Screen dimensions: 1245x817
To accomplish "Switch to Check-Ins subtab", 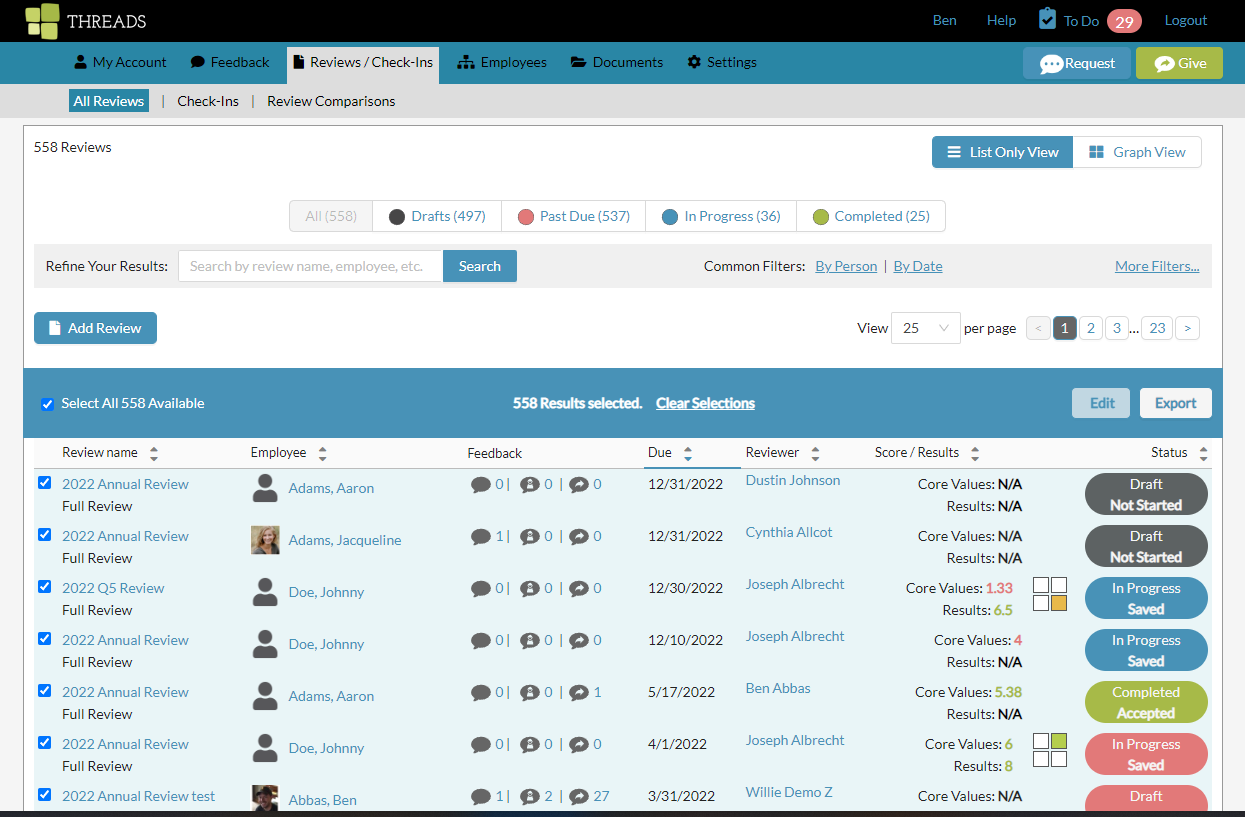I will coord(208,101).
